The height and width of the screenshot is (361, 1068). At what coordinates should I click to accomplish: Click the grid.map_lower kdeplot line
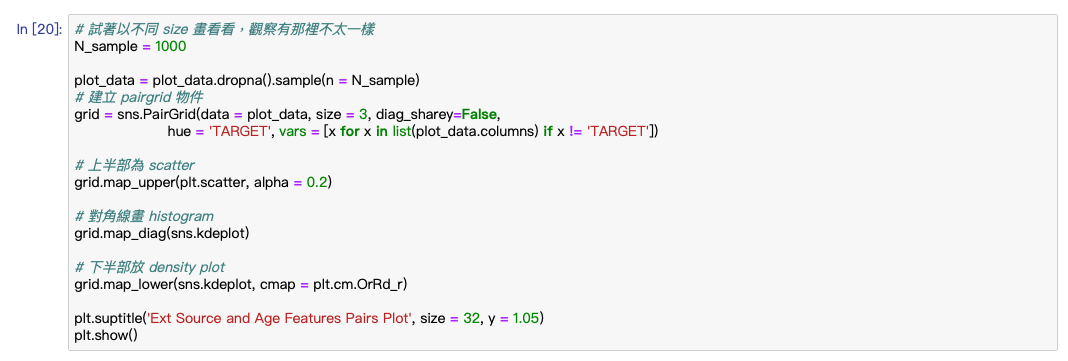pyautogui.click(x=240, y=285)
